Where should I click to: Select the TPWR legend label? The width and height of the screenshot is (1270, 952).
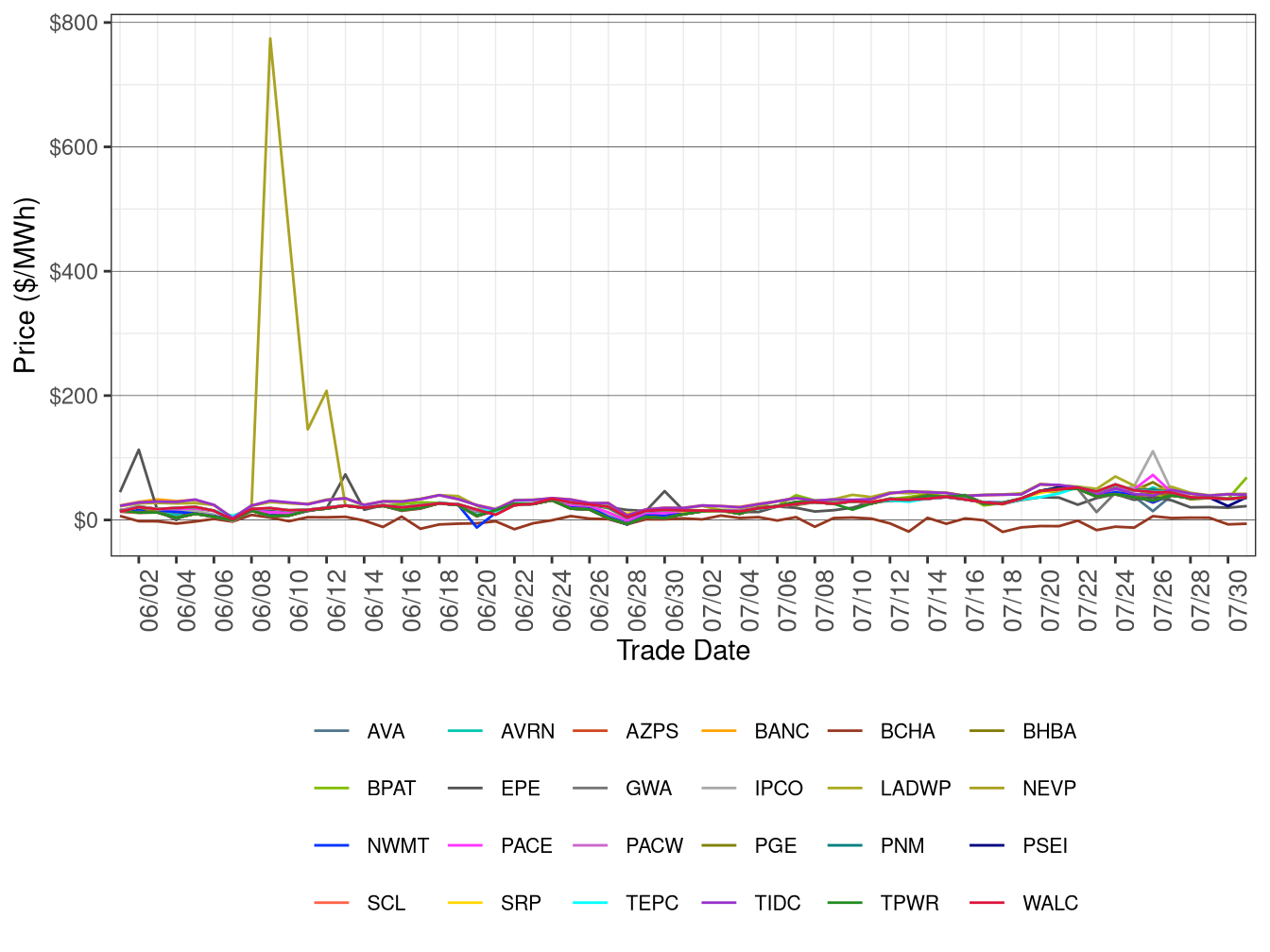click(909, 904)
